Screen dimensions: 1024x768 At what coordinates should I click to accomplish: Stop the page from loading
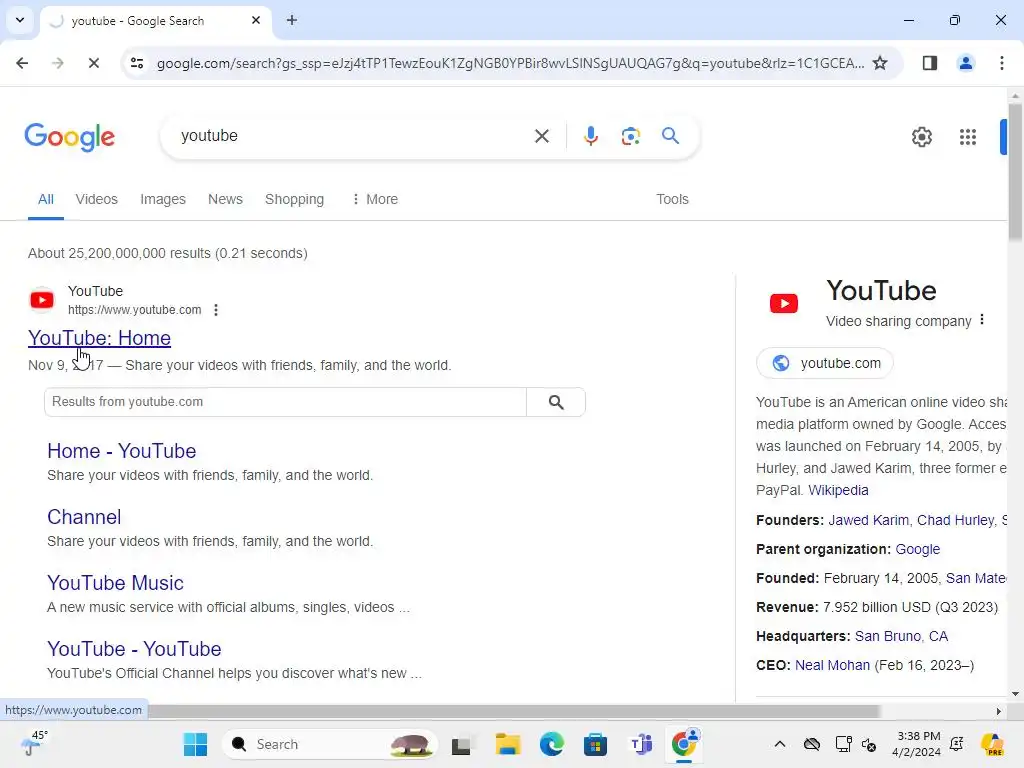(93, 63)
